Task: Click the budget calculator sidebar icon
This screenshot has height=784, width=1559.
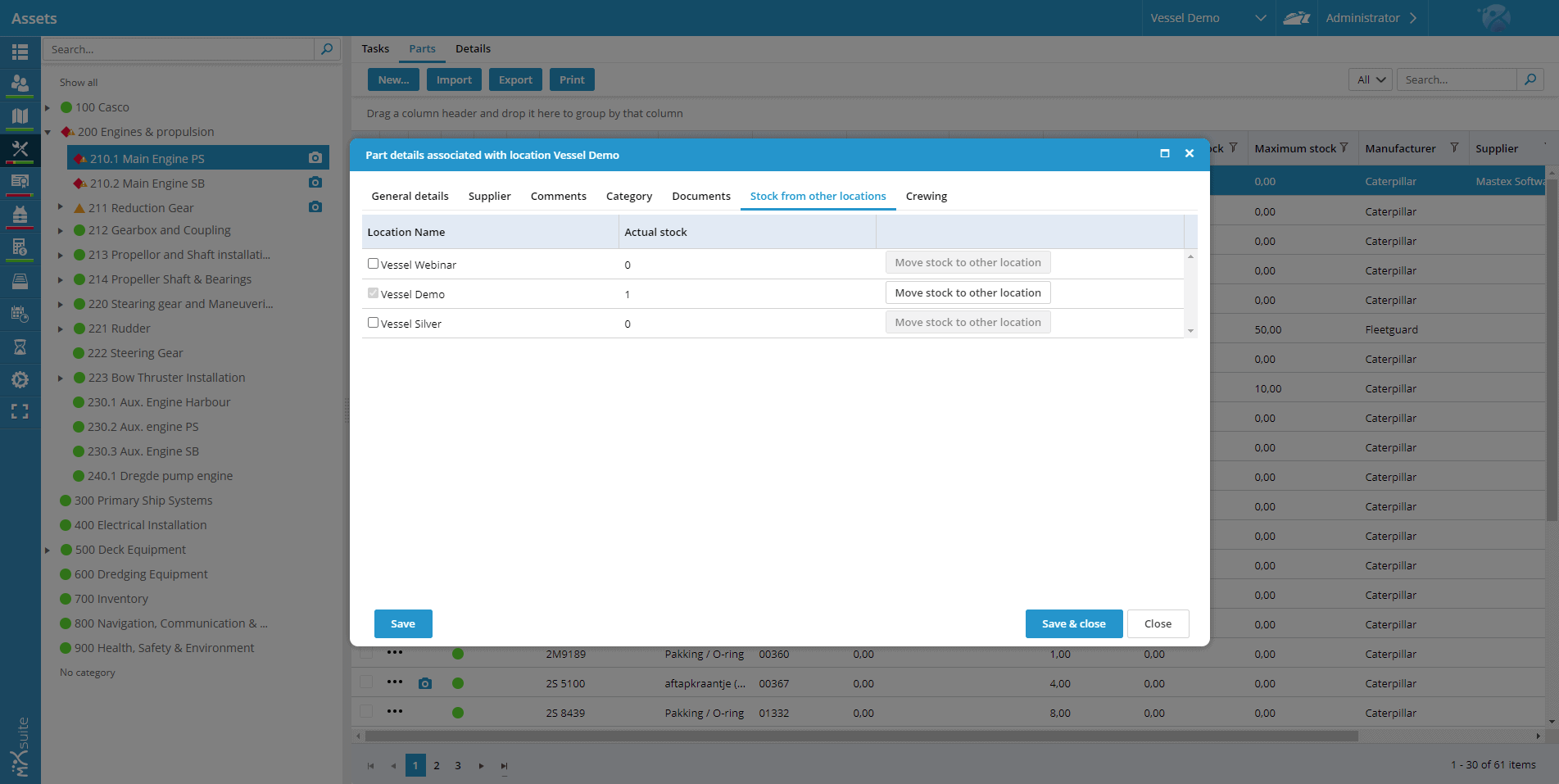Action: (x=20, y=247)
